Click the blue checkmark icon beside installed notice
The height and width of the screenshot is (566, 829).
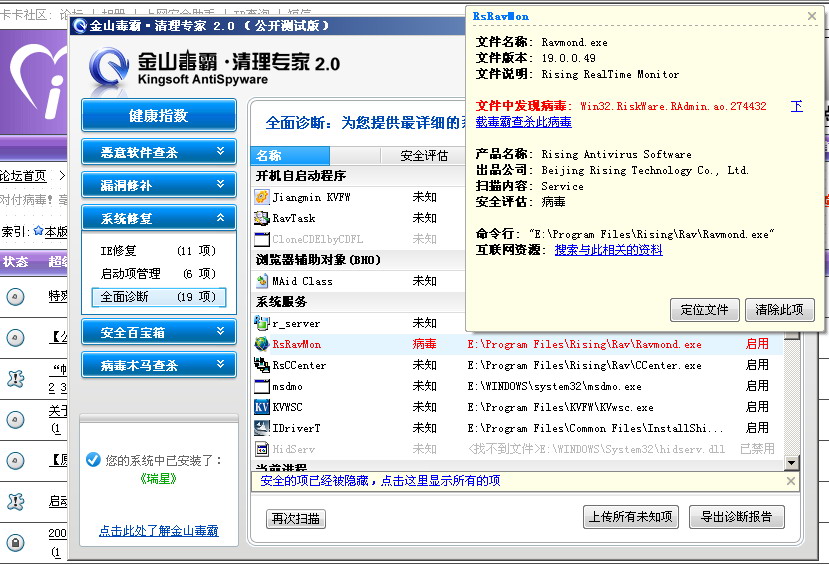point(93,460)
